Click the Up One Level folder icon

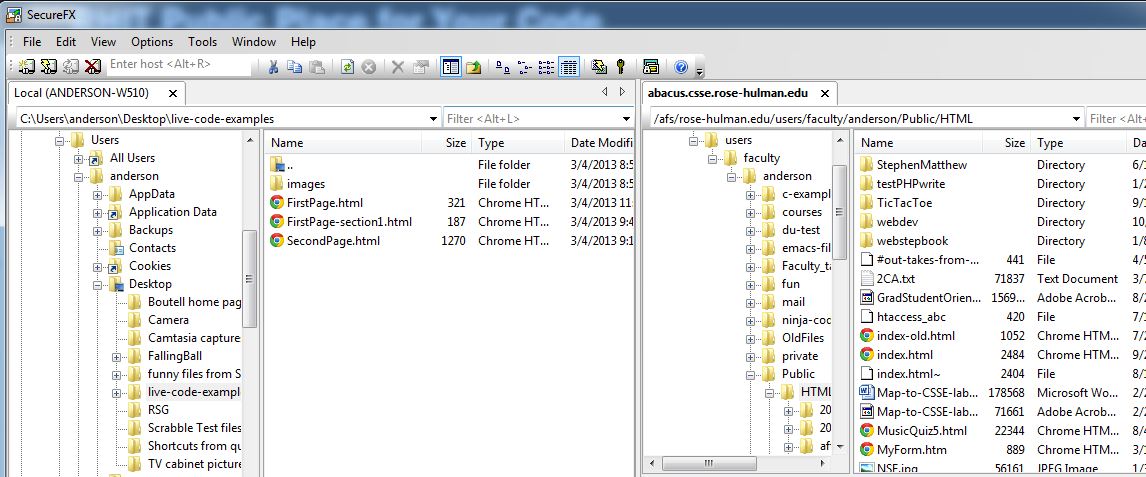click(x=473, y=67)
